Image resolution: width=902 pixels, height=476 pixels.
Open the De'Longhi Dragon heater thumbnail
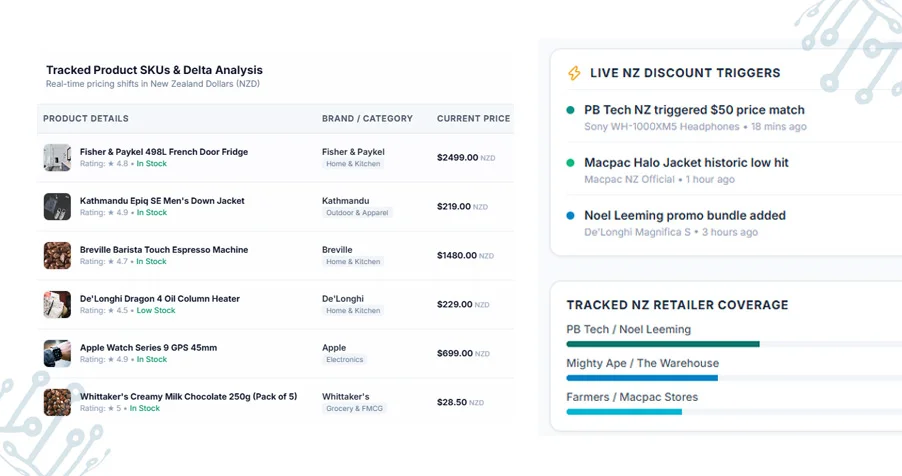[57, 304]
